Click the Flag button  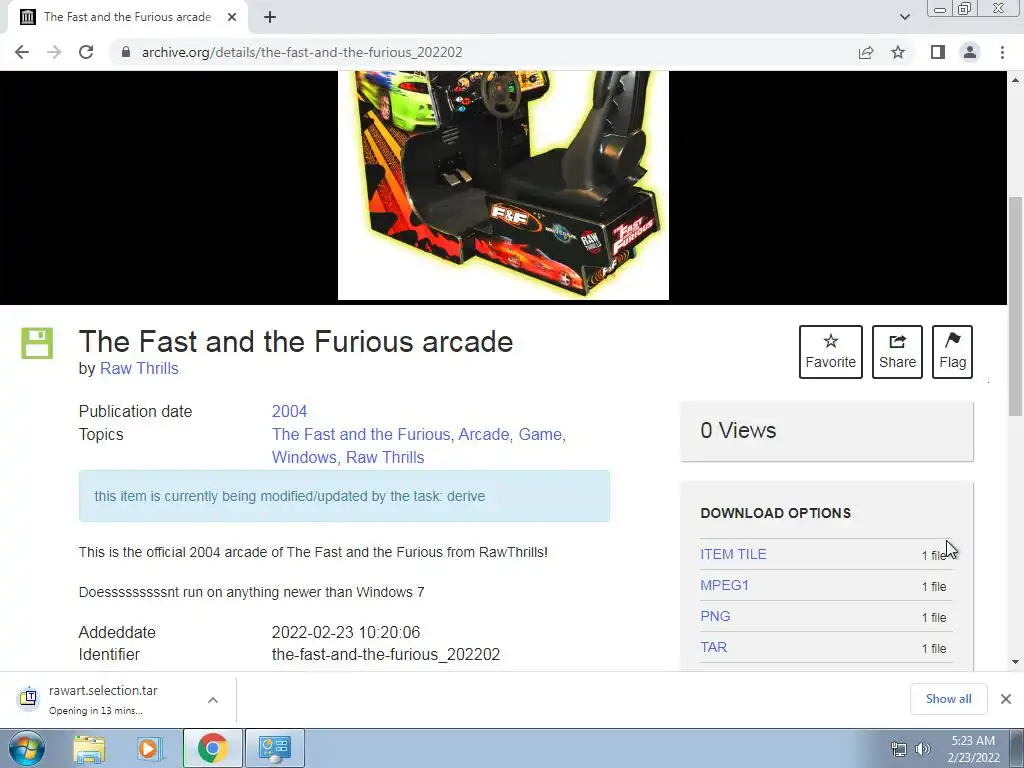click(952, 352)
